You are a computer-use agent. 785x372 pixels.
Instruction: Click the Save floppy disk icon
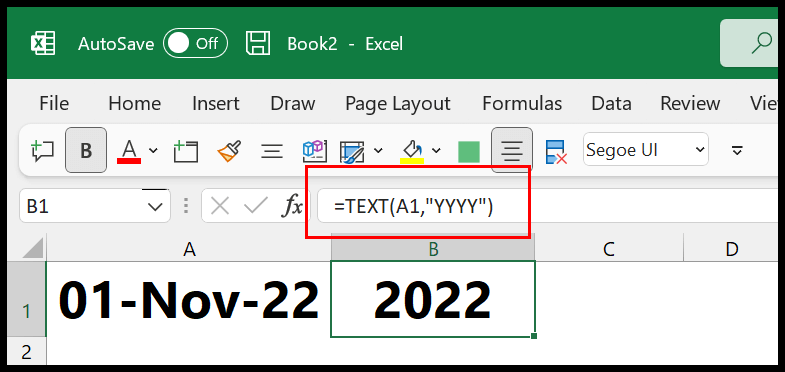tap(258, 43)
